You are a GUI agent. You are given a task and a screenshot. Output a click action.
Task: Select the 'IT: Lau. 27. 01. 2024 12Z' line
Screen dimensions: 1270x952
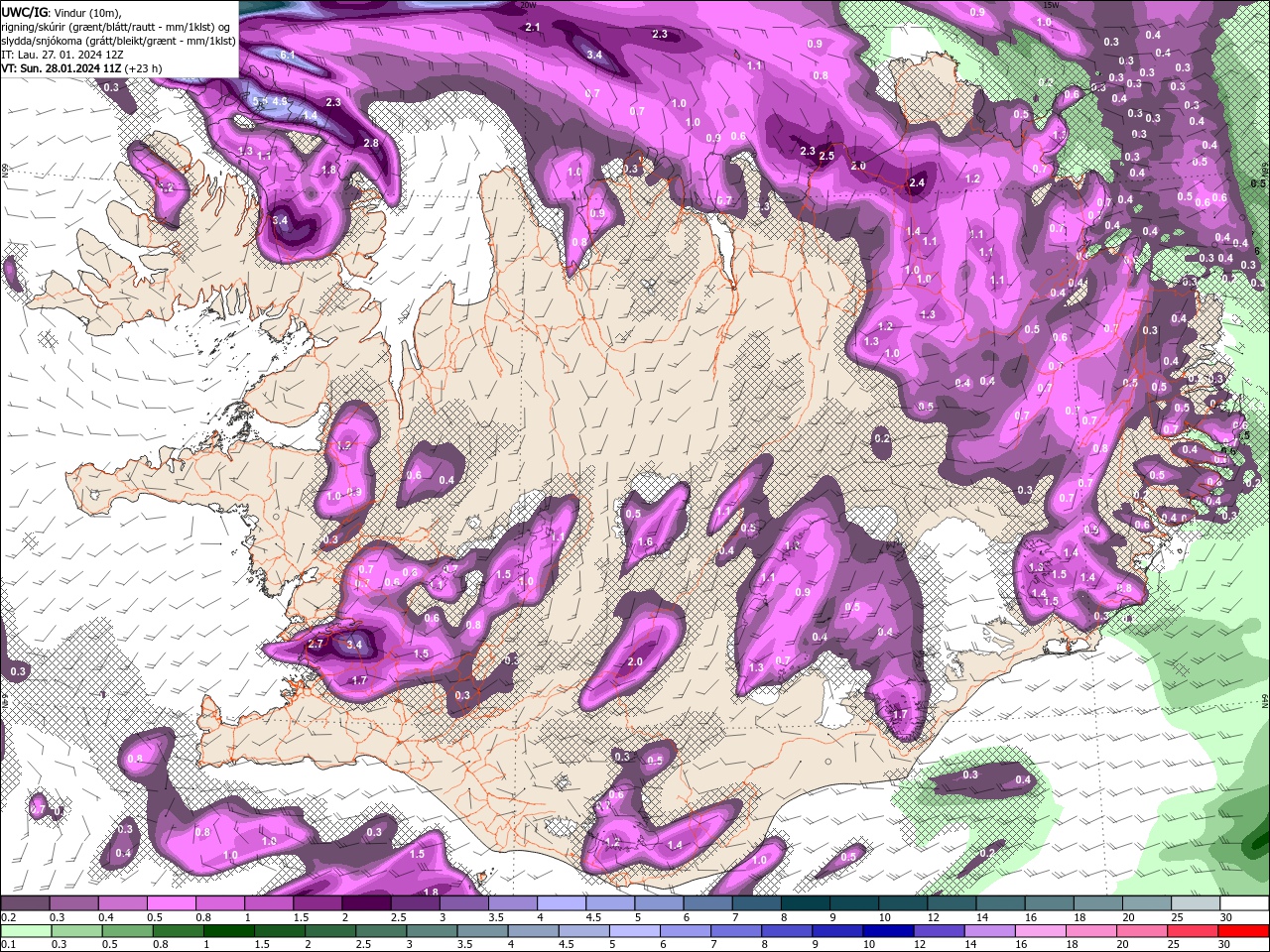[x=61, y=55]
